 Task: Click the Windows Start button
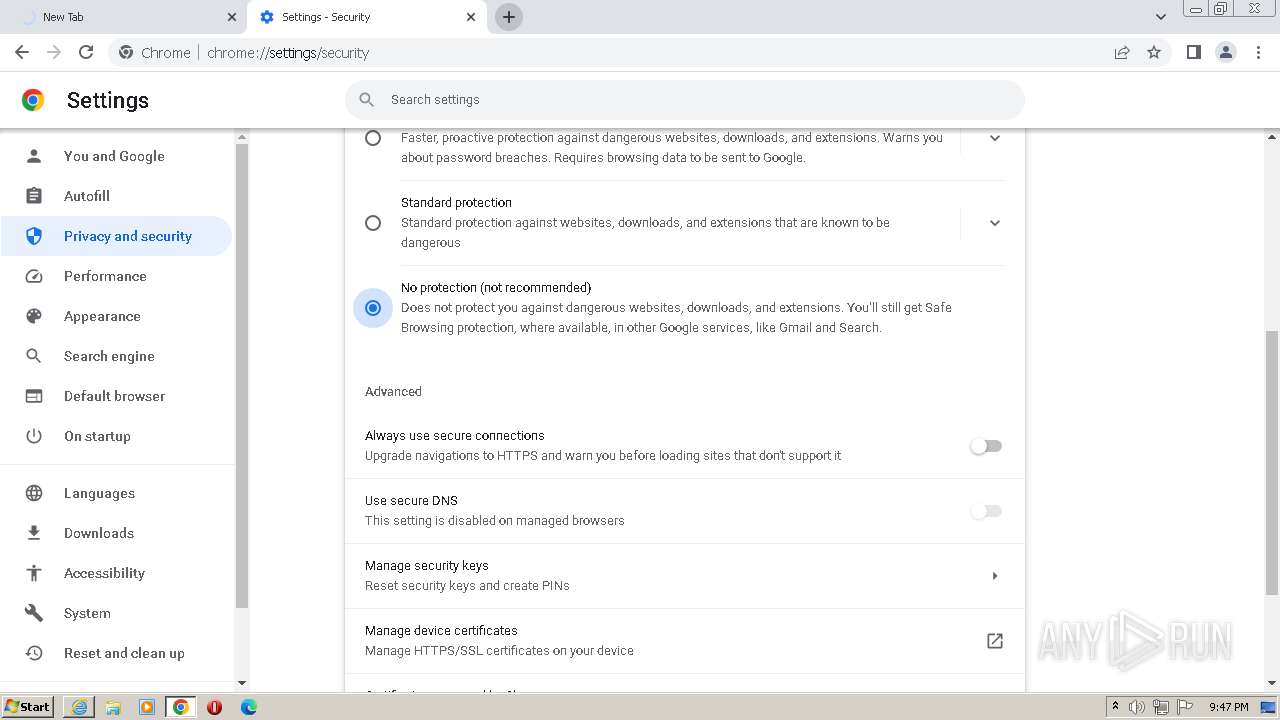[27, 707]
